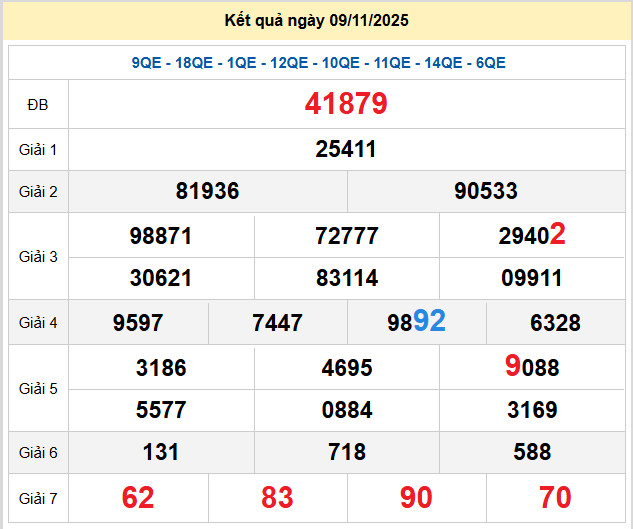Click the 'Giải 5' row label
Screen dimensions: 633x529
[x=38, y=388]
